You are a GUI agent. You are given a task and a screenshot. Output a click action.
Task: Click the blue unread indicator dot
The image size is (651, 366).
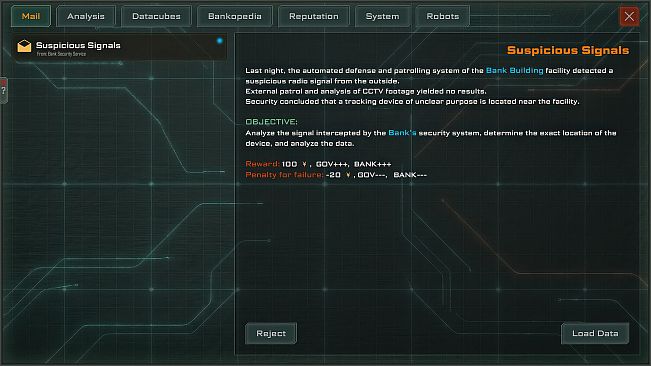click(x=220, y=41)
